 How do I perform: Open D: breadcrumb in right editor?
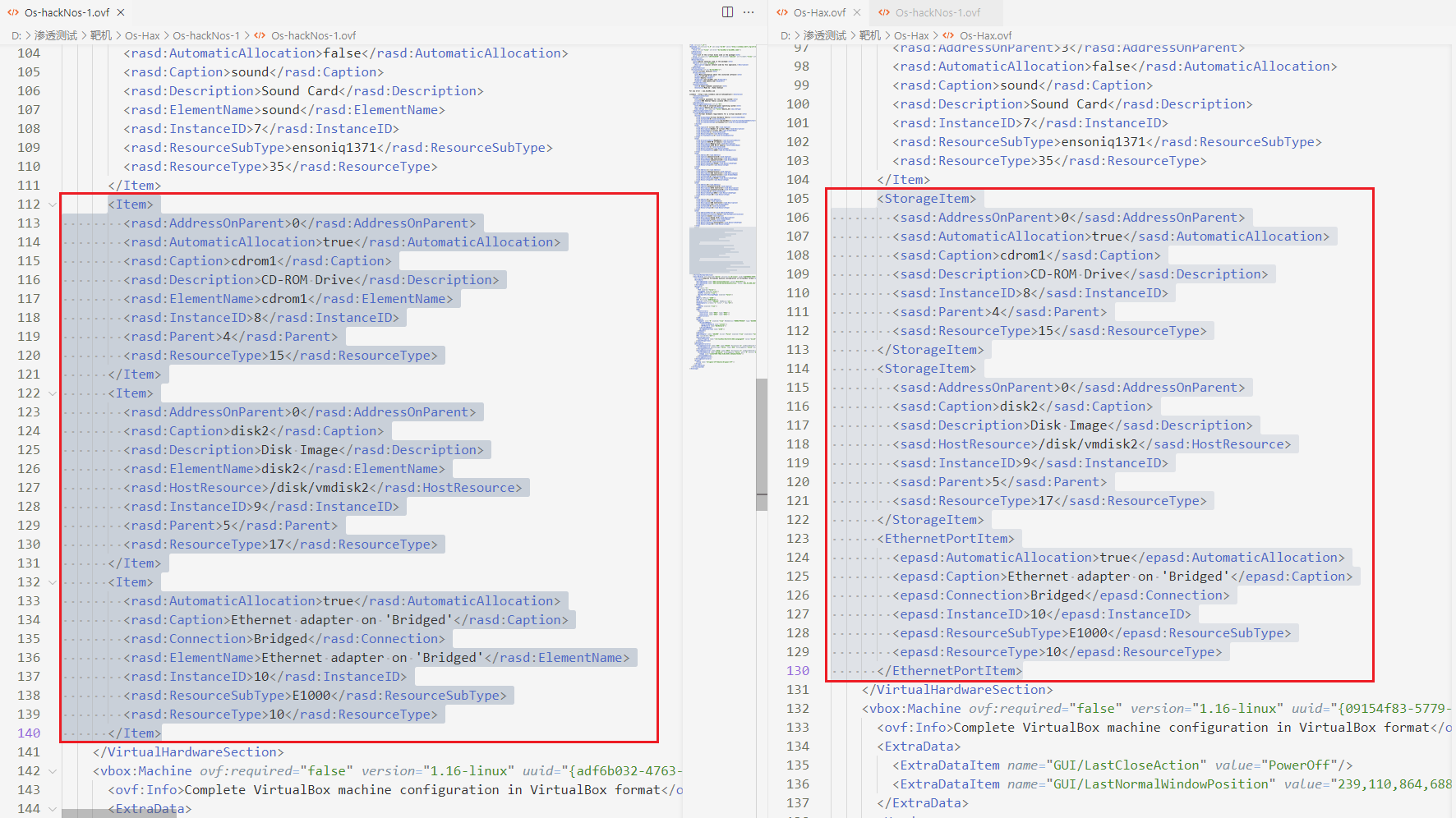point(786,35)
